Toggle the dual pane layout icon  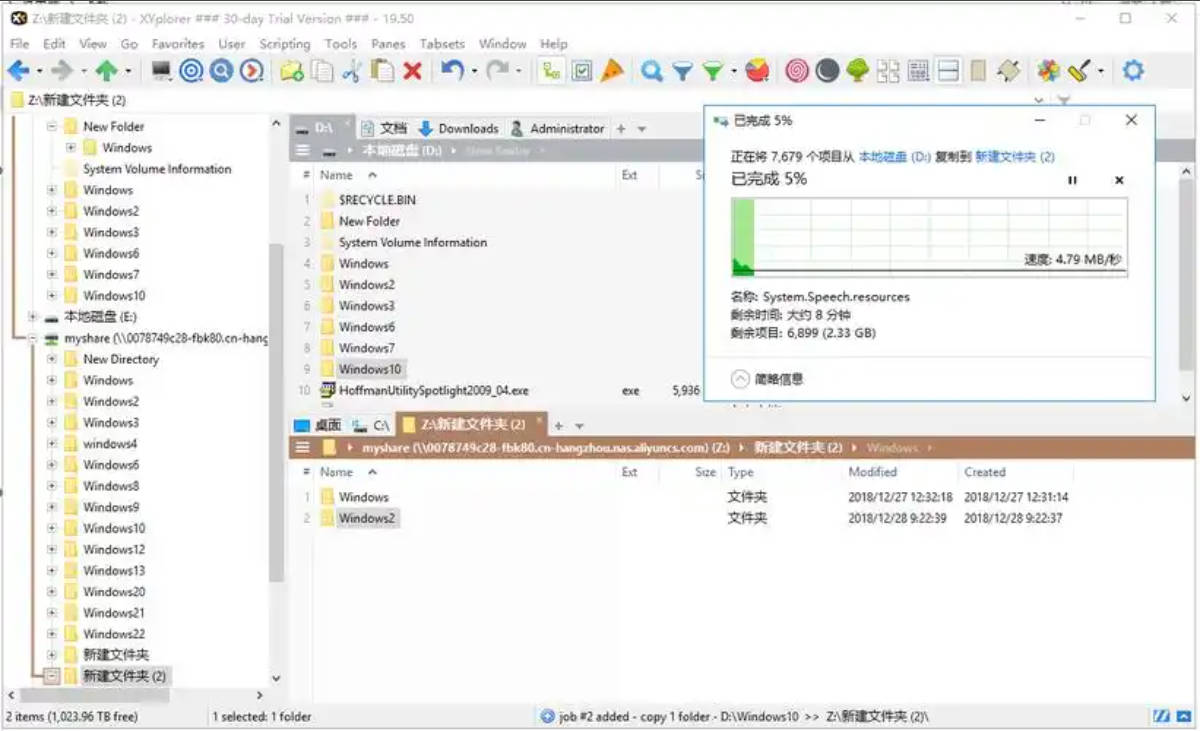click(950, 71)
